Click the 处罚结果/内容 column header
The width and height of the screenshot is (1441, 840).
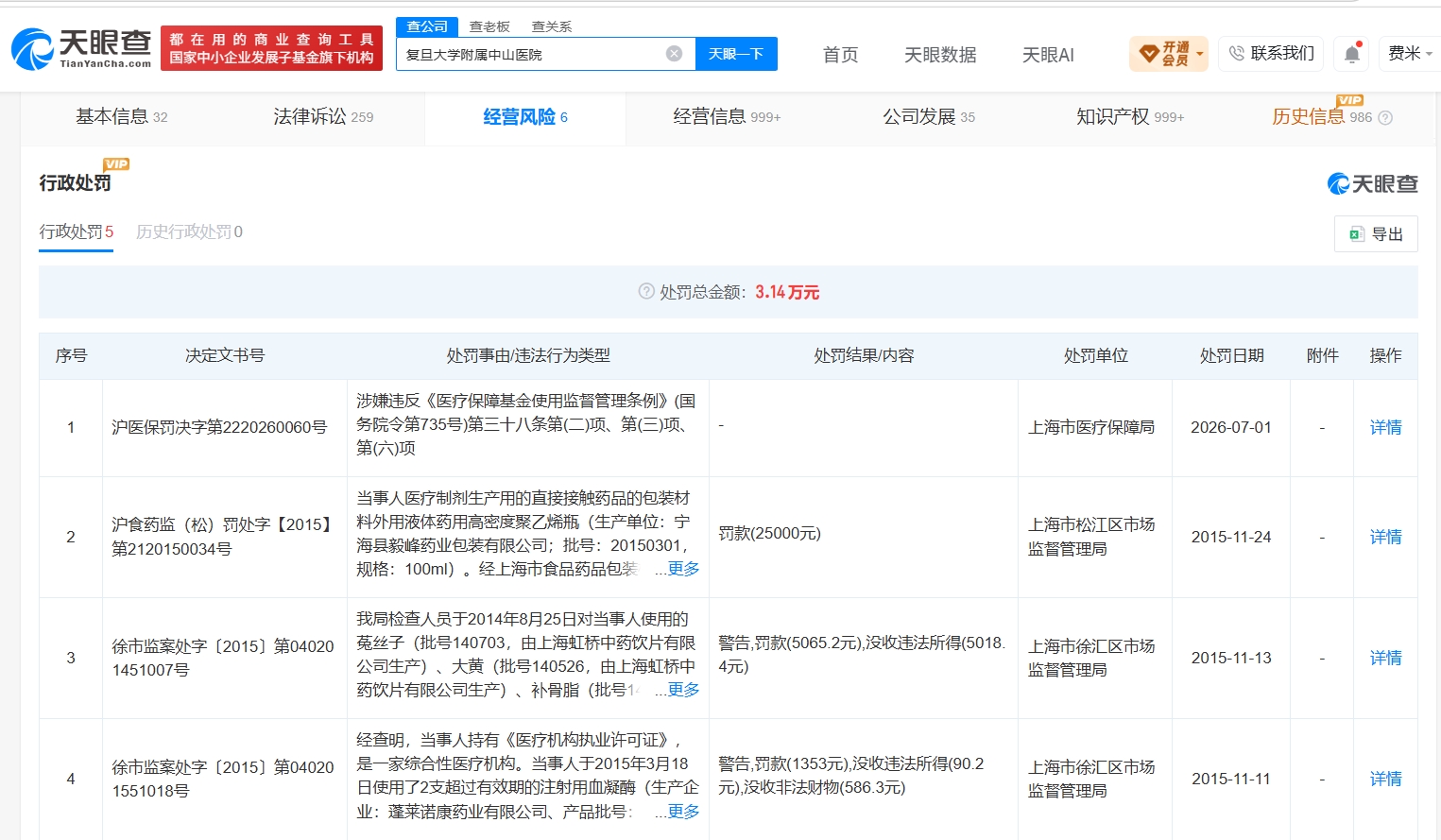click(864, 355)
